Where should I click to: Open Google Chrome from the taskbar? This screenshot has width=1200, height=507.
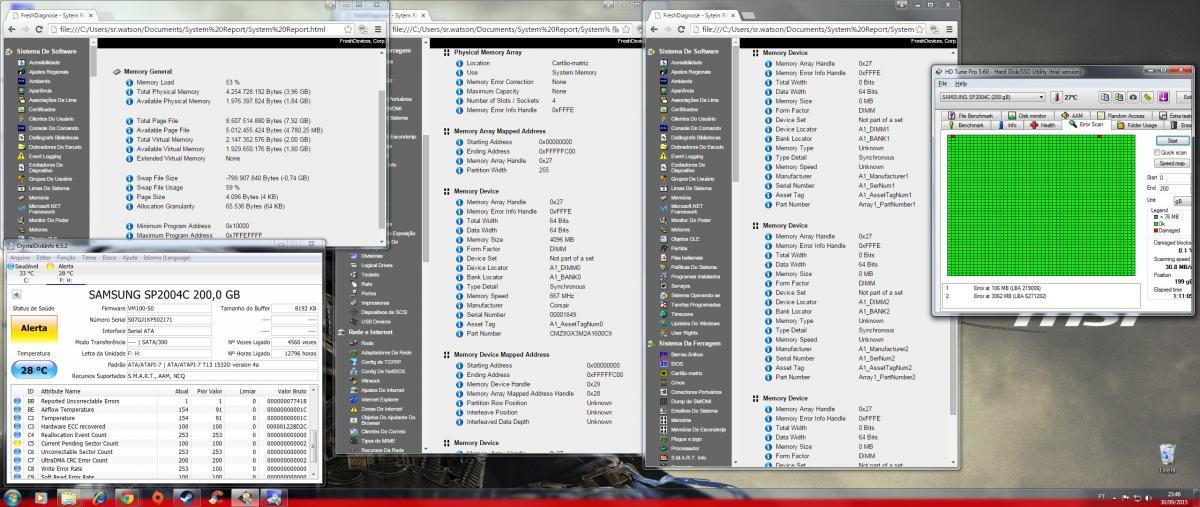[x=126, y=497]
